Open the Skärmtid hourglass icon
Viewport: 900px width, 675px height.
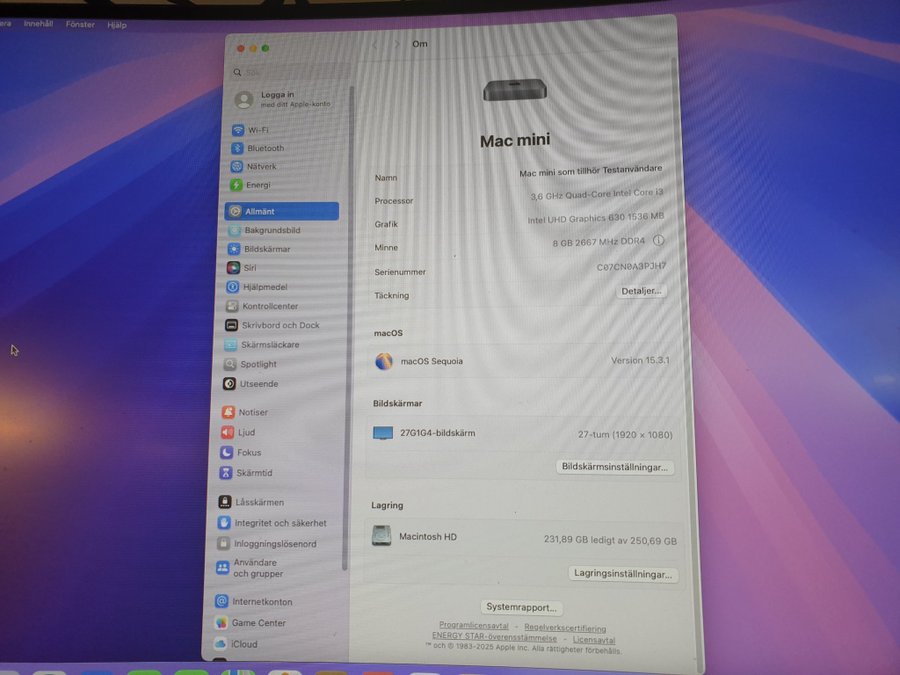226,472
